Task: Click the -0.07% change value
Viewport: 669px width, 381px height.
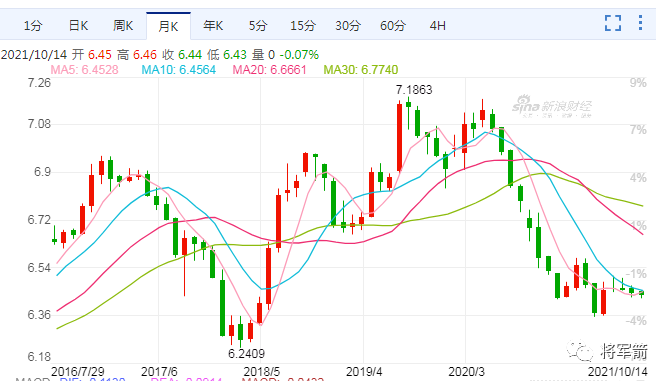Action: 299,55
